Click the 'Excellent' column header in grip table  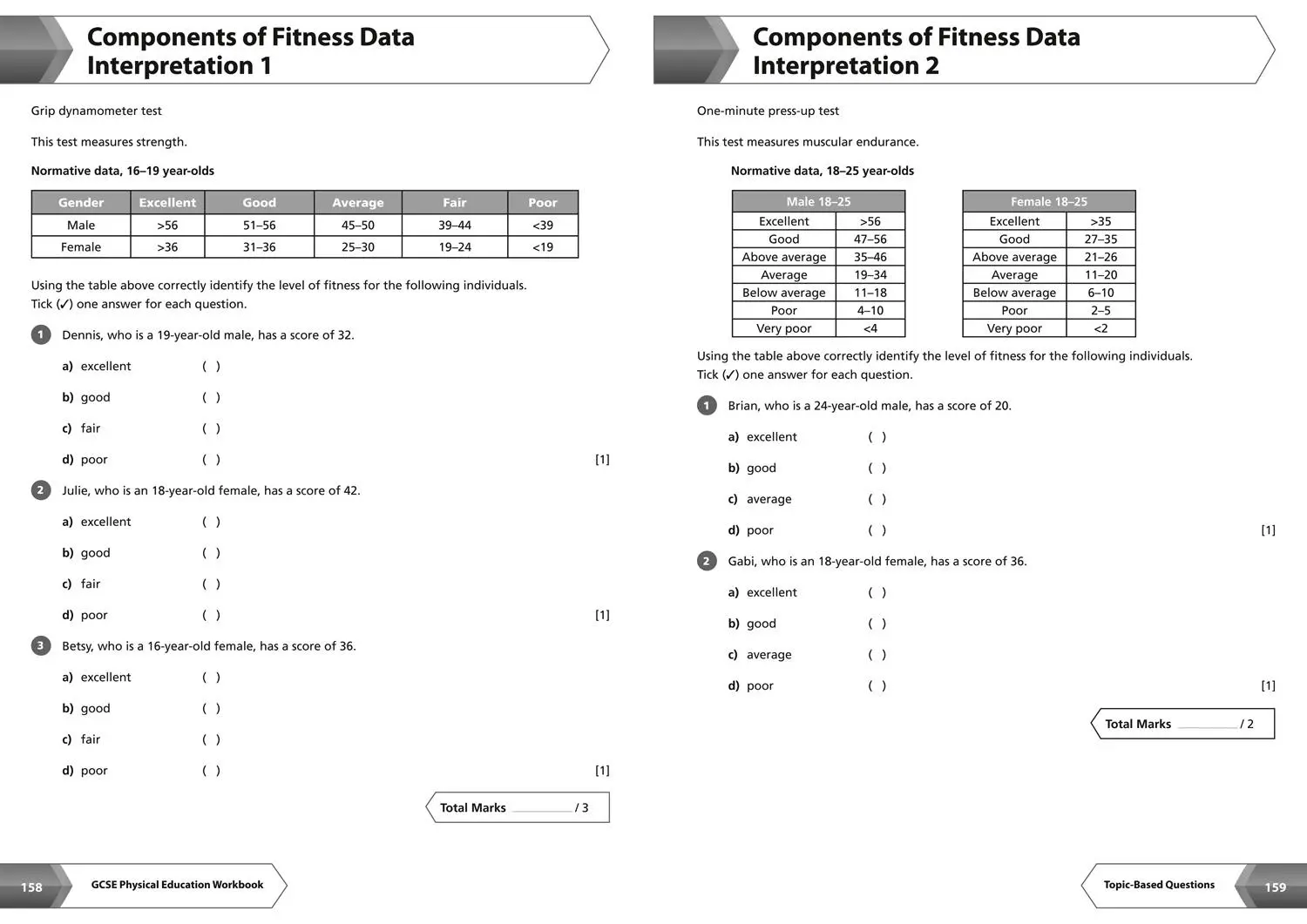[x=167, y=202]
